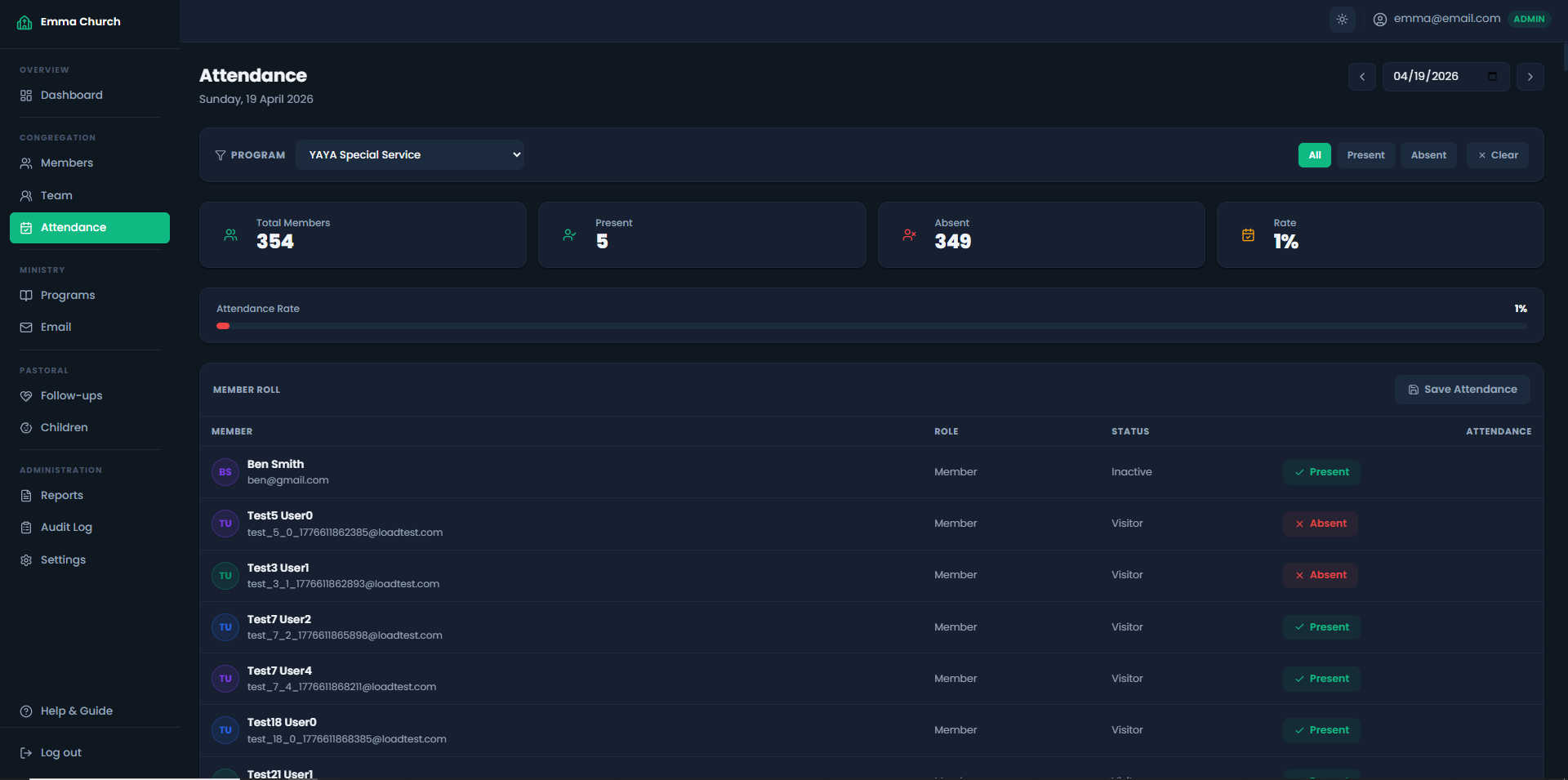Select the All attendance filter
1568x780 pixels.
point(1315,155)
